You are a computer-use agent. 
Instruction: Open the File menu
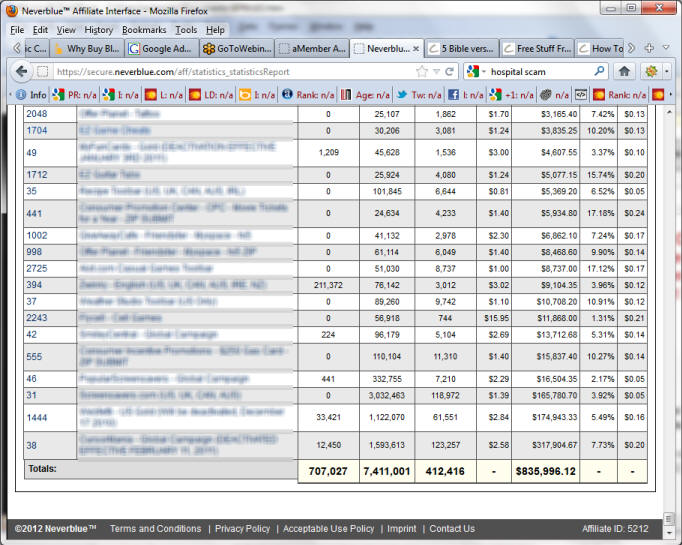[x=17, y=30]
